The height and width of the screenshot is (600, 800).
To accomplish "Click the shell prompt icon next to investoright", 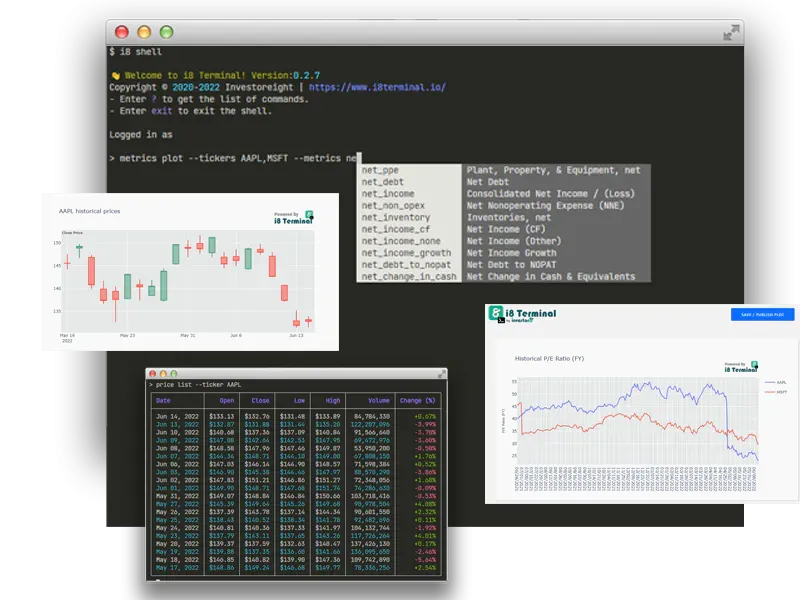I will [x=501, y=318].
